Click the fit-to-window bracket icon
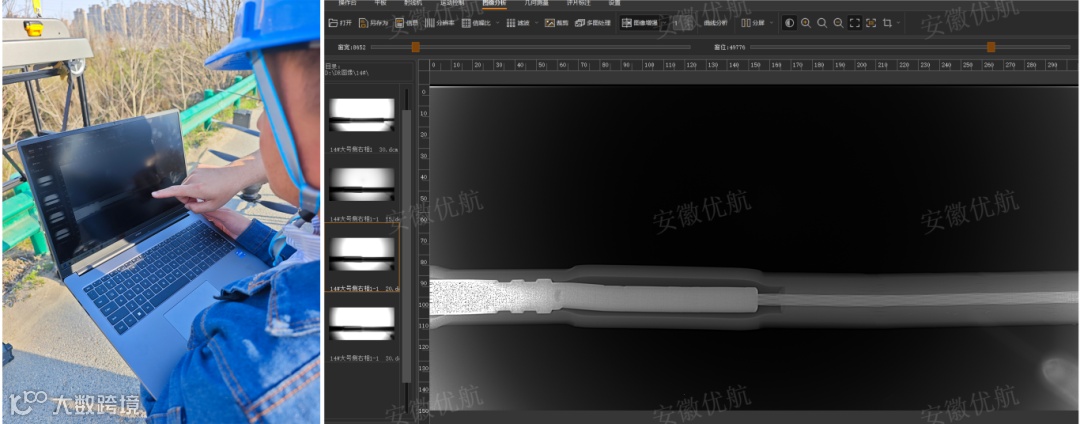Viewport: 1080px width, 424px height. pyautogui.click(x=855, y=23)
